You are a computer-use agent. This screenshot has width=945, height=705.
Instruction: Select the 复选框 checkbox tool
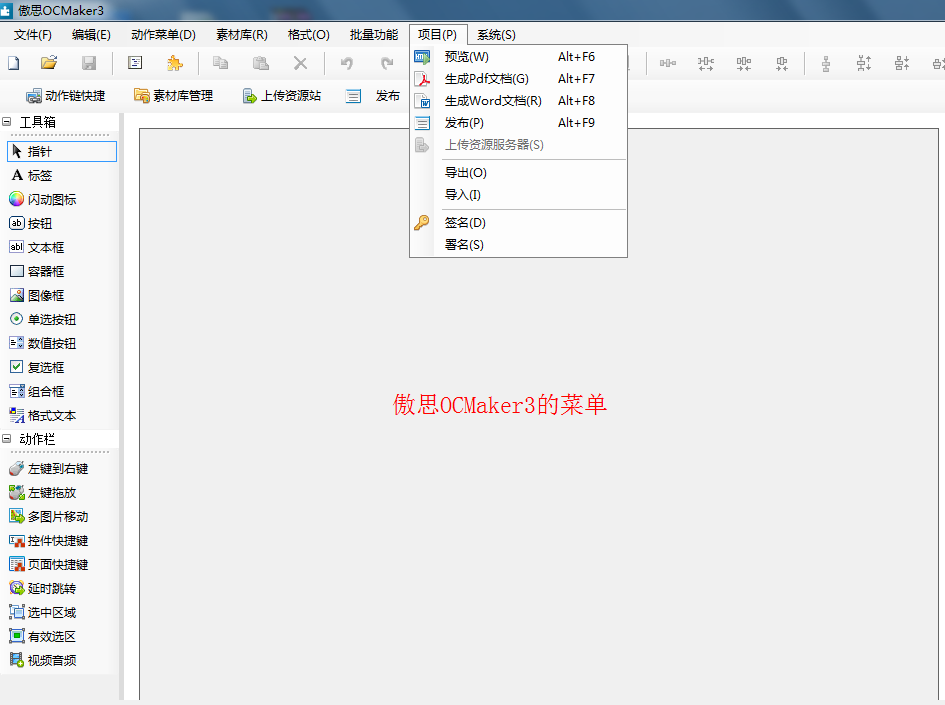37,367
